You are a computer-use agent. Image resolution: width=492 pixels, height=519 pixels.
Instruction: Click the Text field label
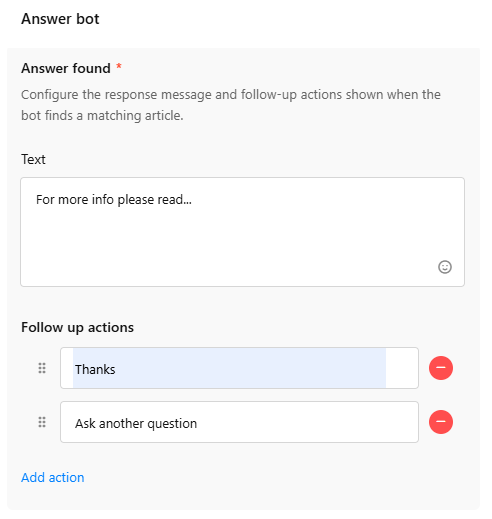click(x=33, y=159)
